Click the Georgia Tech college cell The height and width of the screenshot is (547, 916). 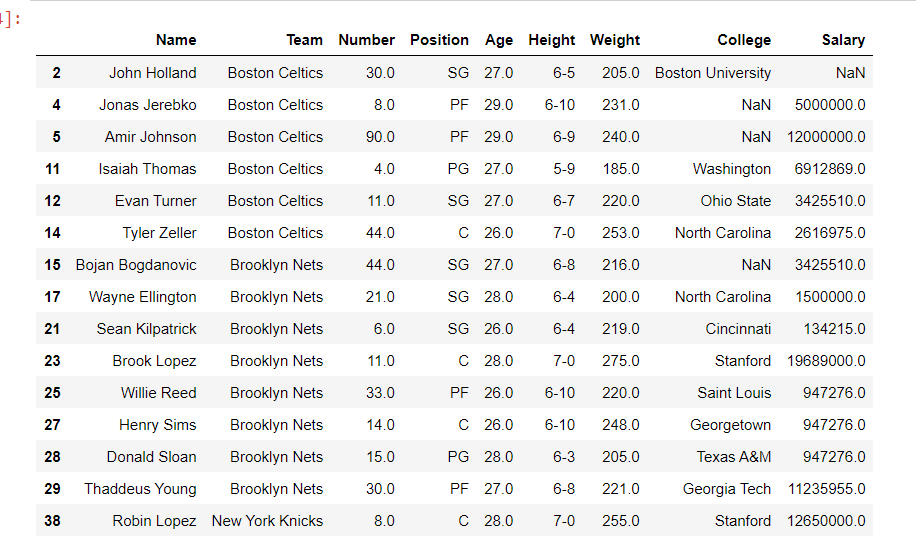[x=727, y=489]
